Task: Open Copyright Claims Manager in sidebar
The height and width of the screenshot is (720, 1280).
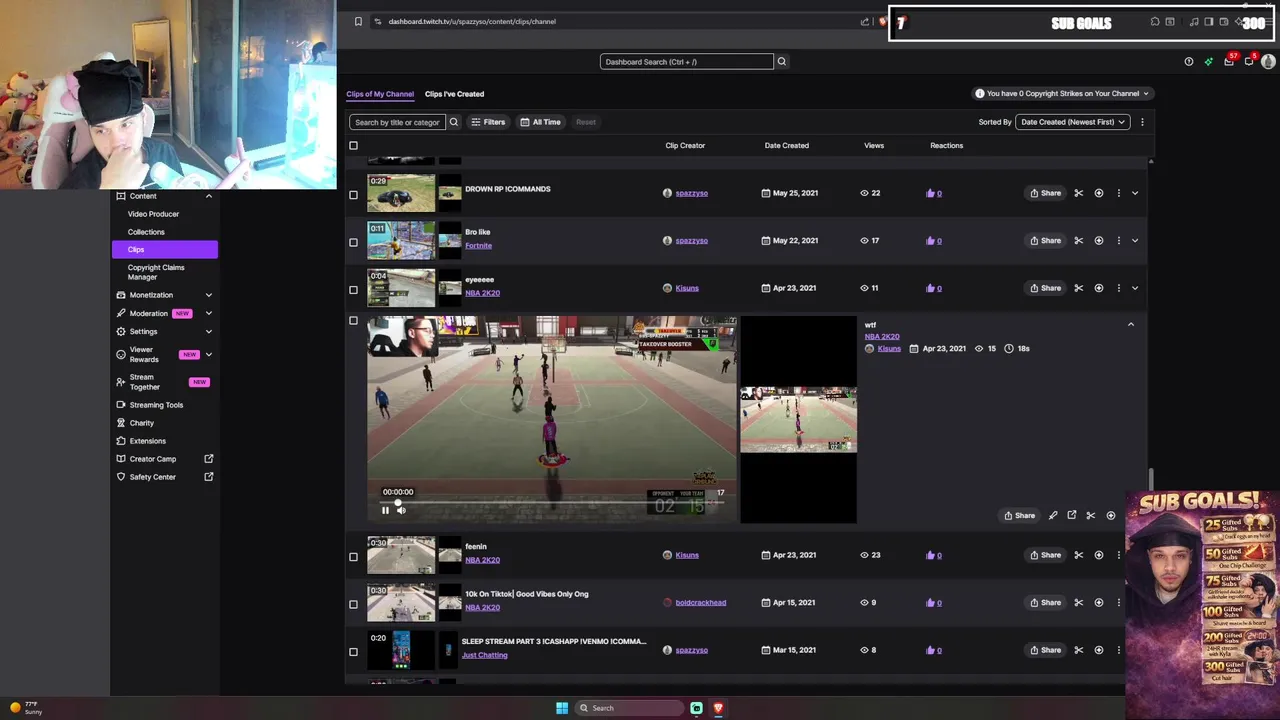Action: pyautogui.click(x=156, y=272)
